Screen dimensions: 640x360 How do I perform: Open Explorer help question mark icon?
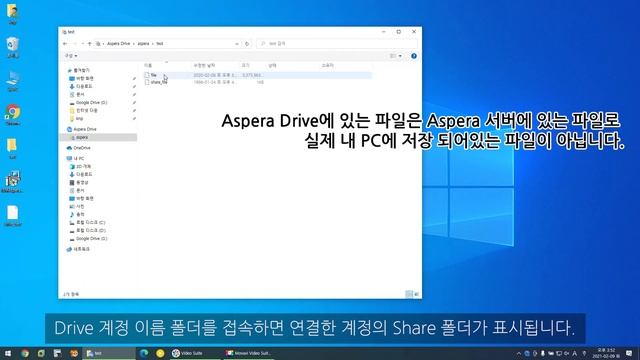click(414, 56)
